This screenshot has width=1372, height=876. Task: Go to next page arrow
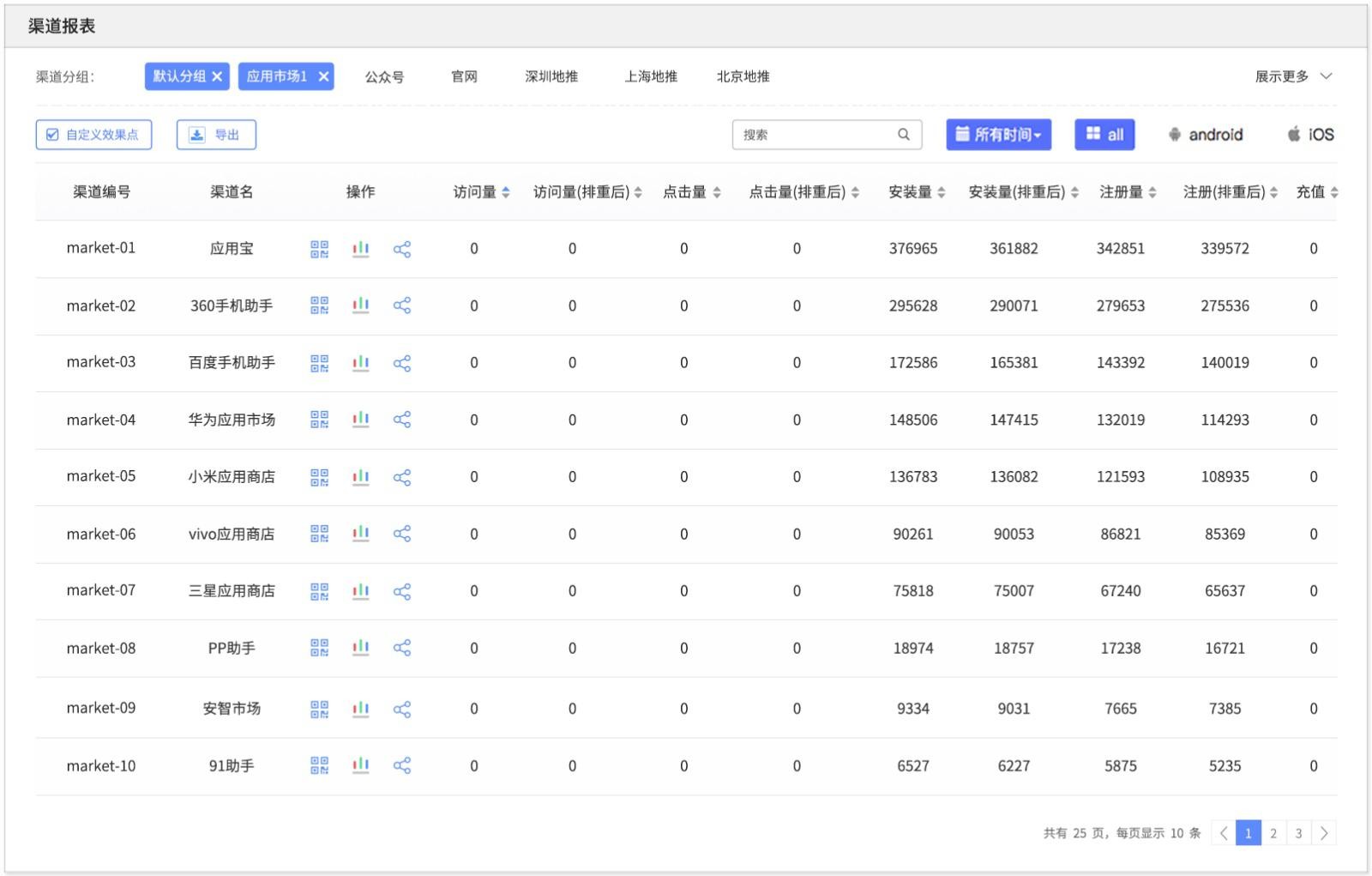pos(1324,833)
